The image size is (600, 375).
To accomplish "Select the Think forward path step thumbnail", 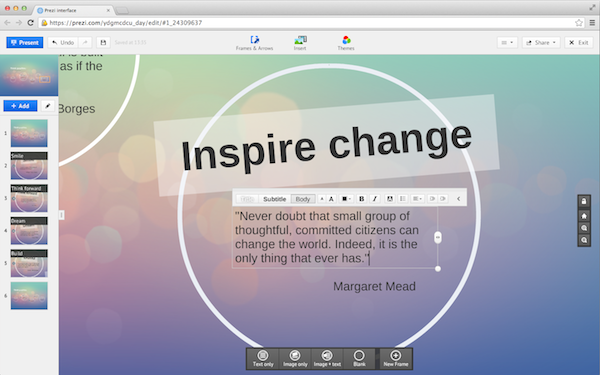I will click(29, 198).
